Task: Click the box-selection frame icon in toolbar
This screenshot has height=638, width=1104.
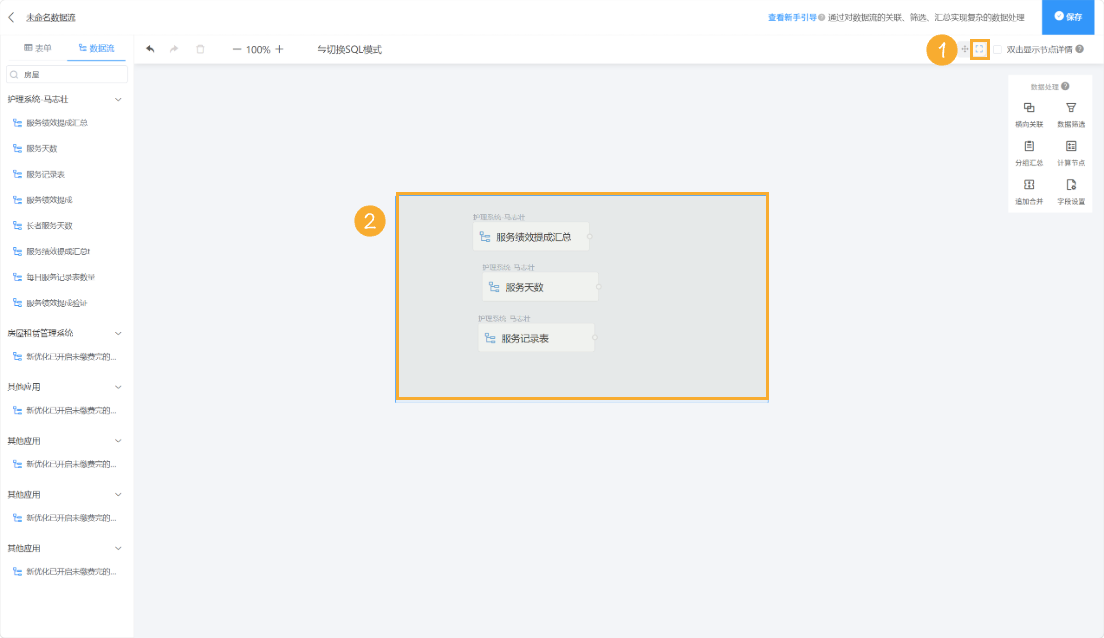Action: coord(979,49)
